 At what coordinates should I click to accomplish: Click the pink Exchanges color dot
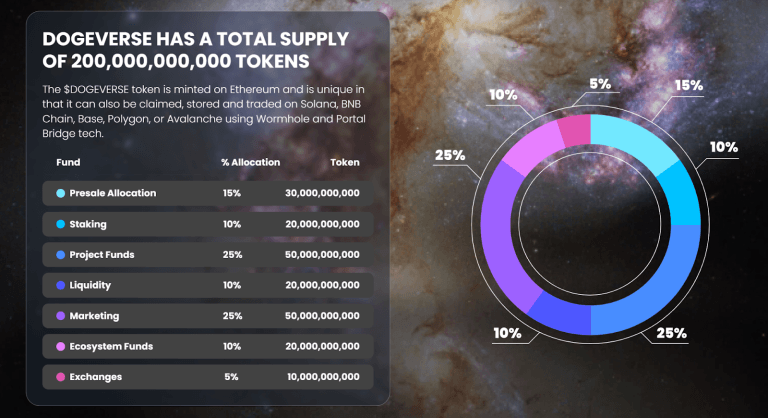[x=61, y=377]
